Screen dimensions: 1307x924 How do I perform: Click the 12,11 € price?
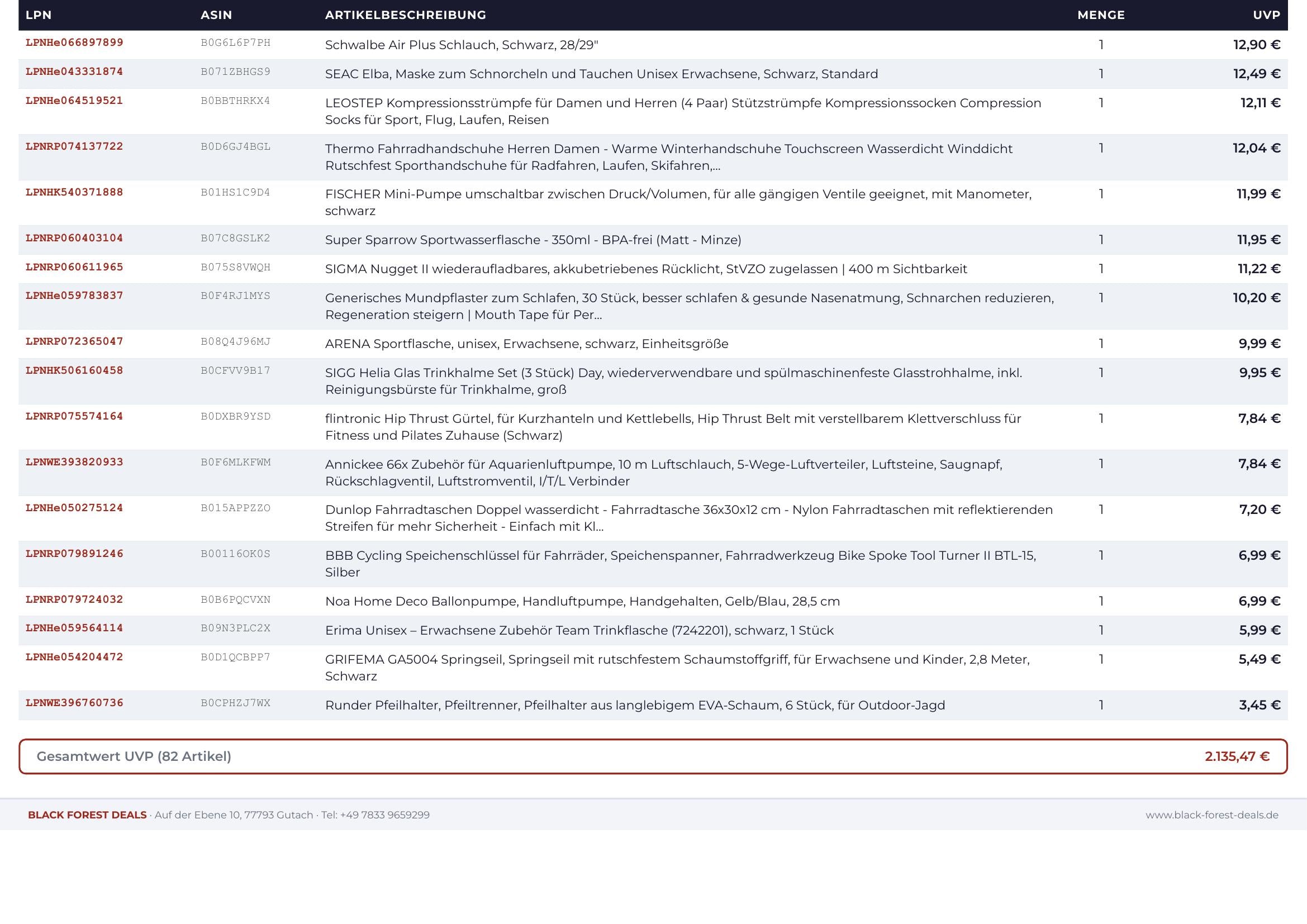tap(1260, 103)
